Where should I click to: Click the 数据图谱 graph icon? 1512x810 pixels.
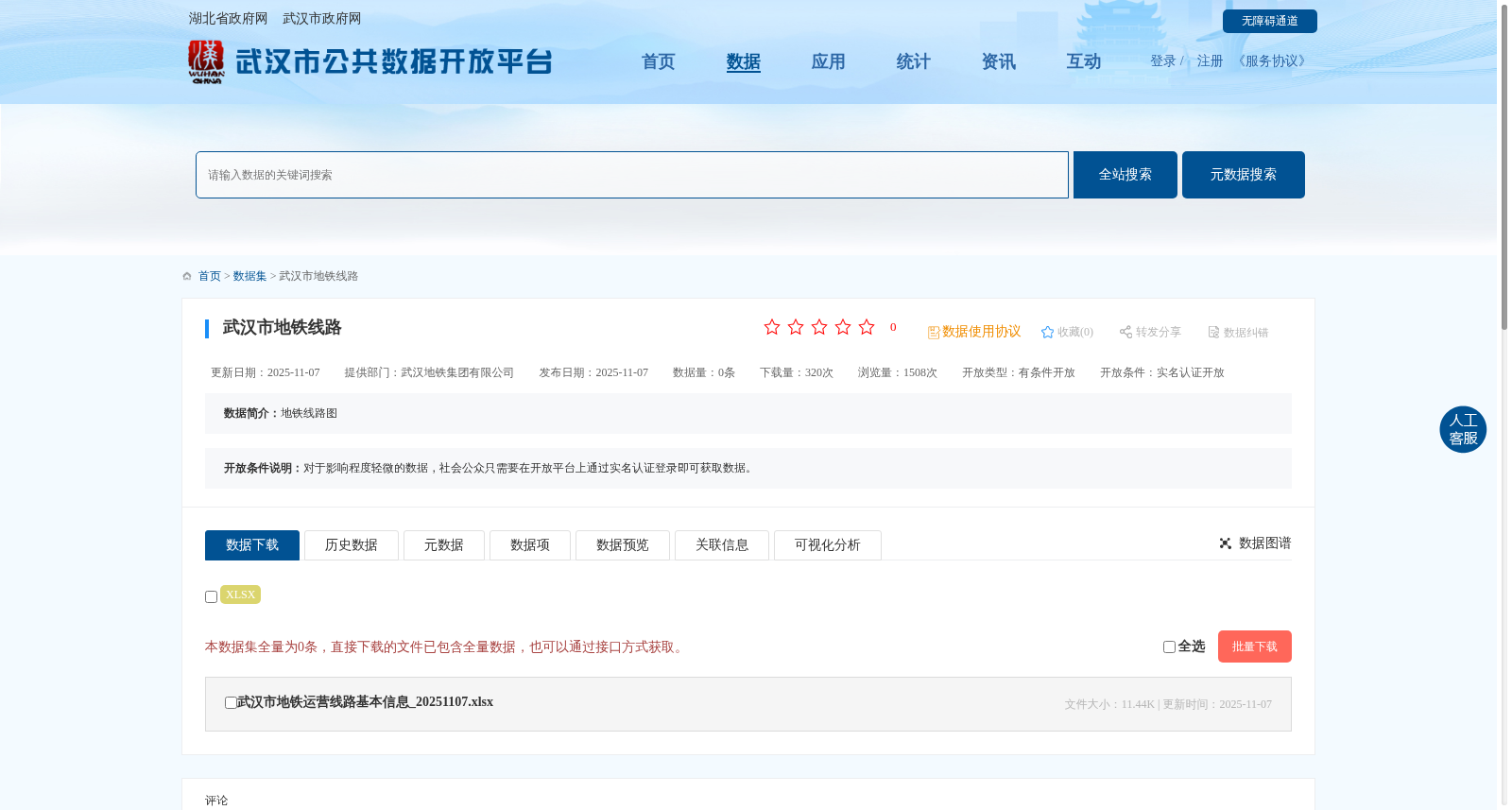point(1226,543)
